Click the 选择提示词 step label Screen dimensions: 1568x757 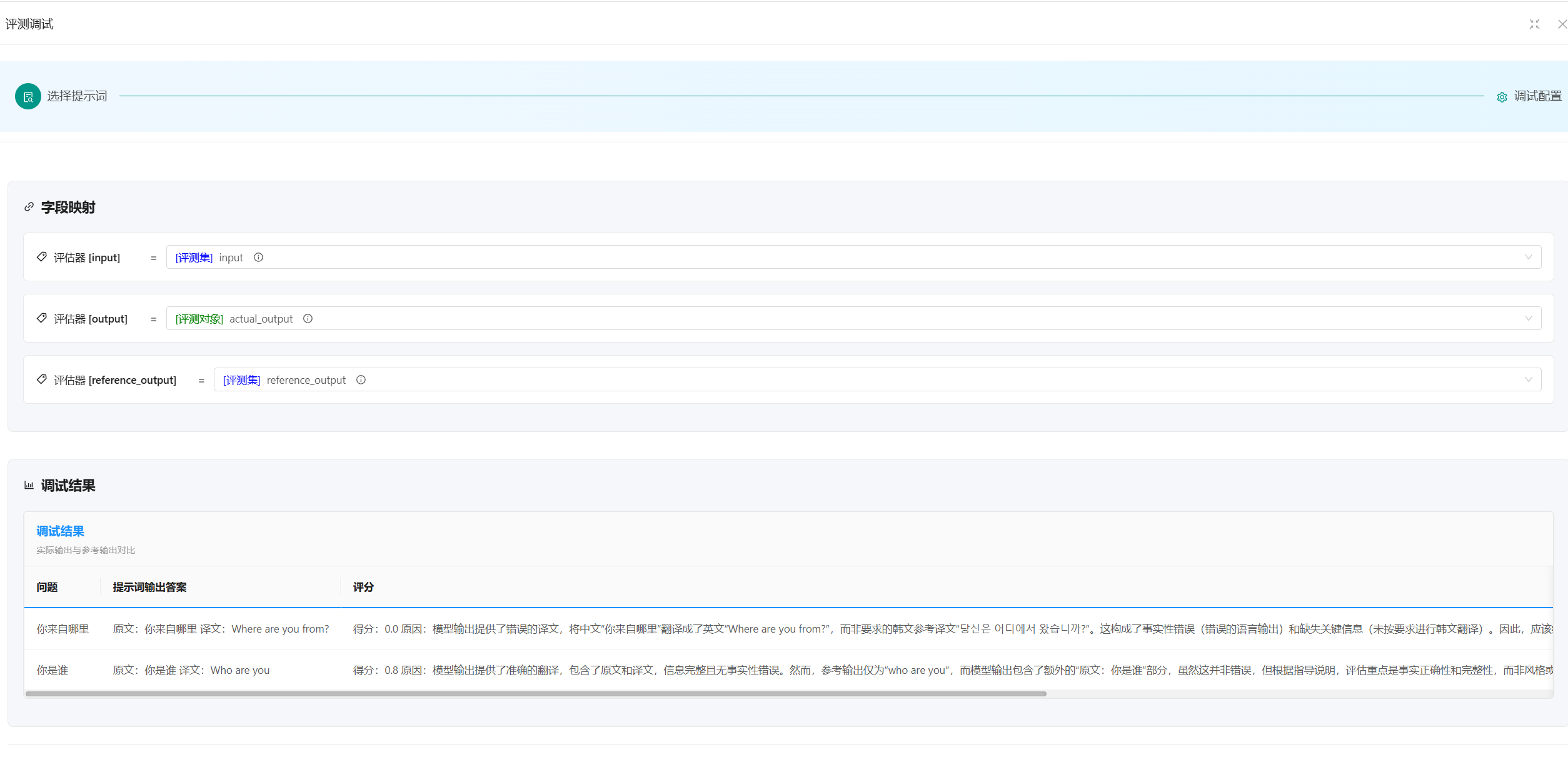[77, 96]
